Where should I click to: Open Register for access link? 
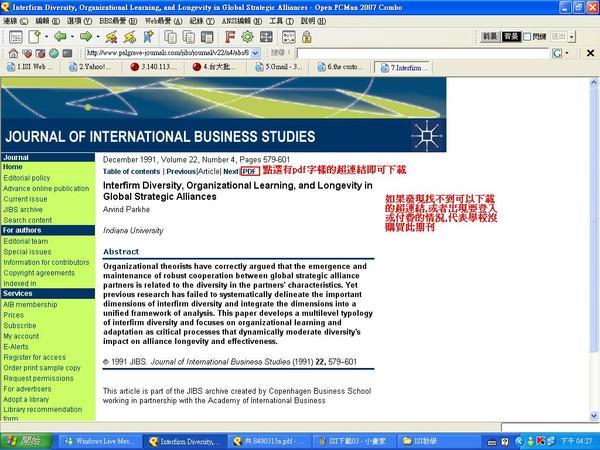tap(35, 357)
